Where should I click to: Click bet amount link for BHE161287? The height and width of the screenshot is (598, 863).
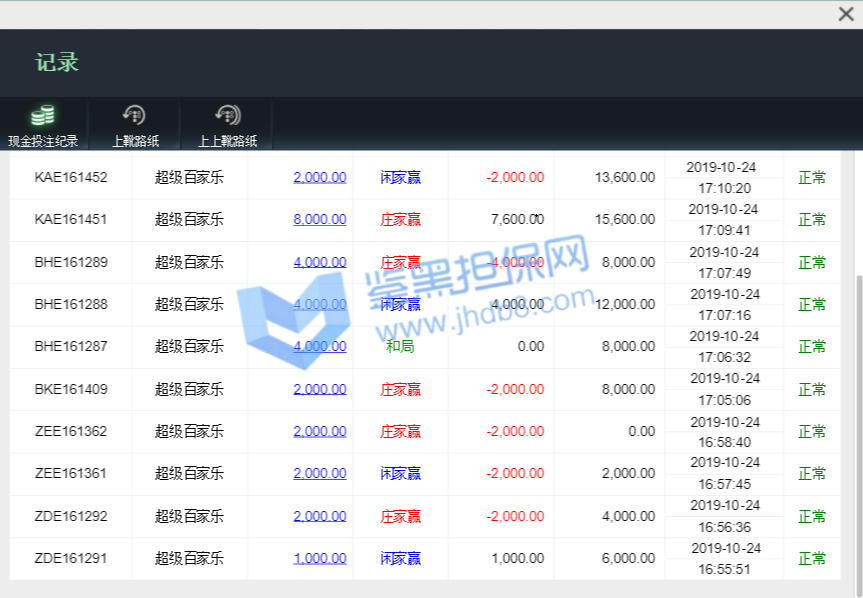click(x=320, y=346)
